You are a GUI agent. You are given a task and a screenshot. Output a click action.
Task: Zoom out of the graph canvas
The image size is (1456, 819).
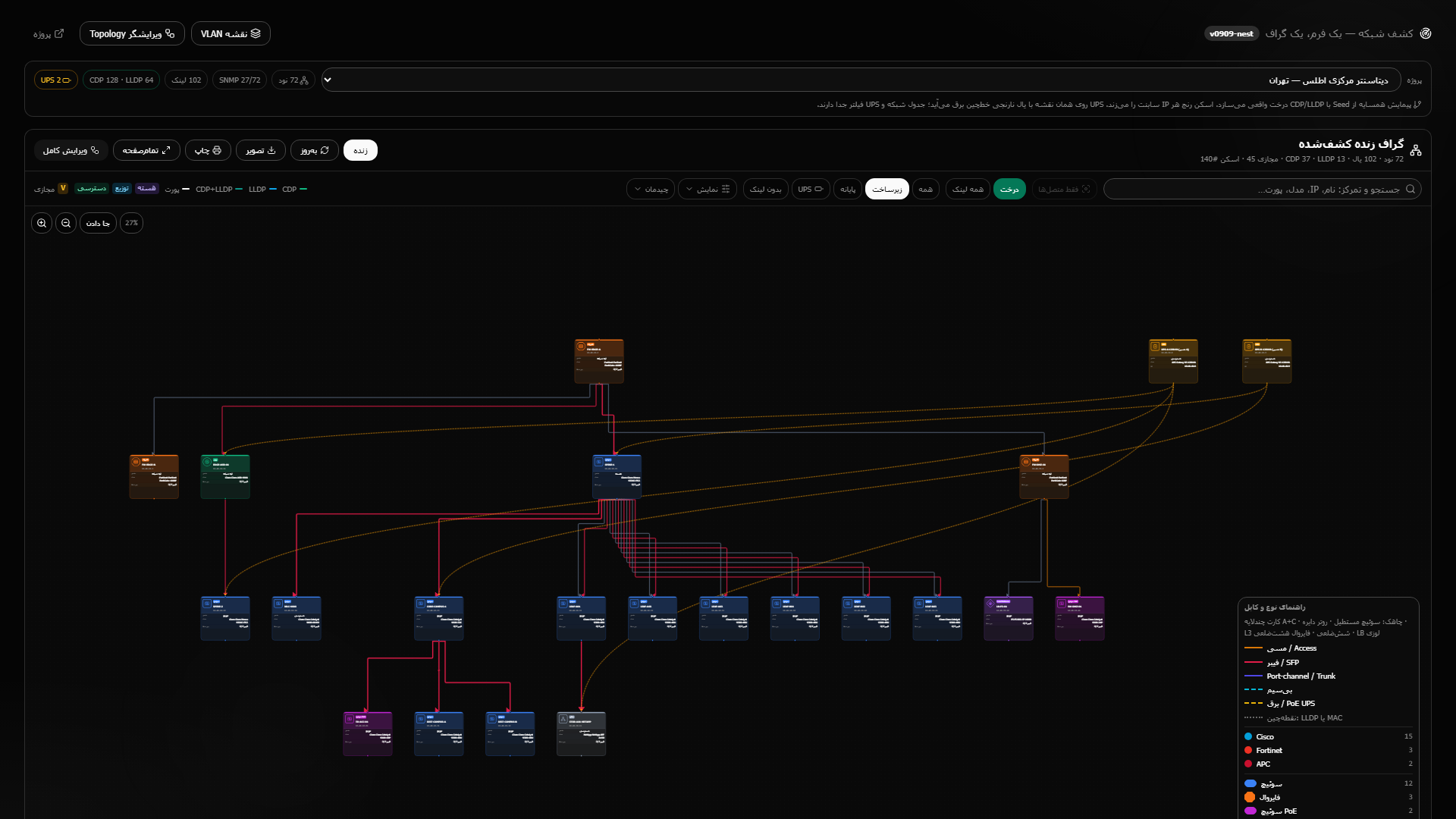coord(66,223)
